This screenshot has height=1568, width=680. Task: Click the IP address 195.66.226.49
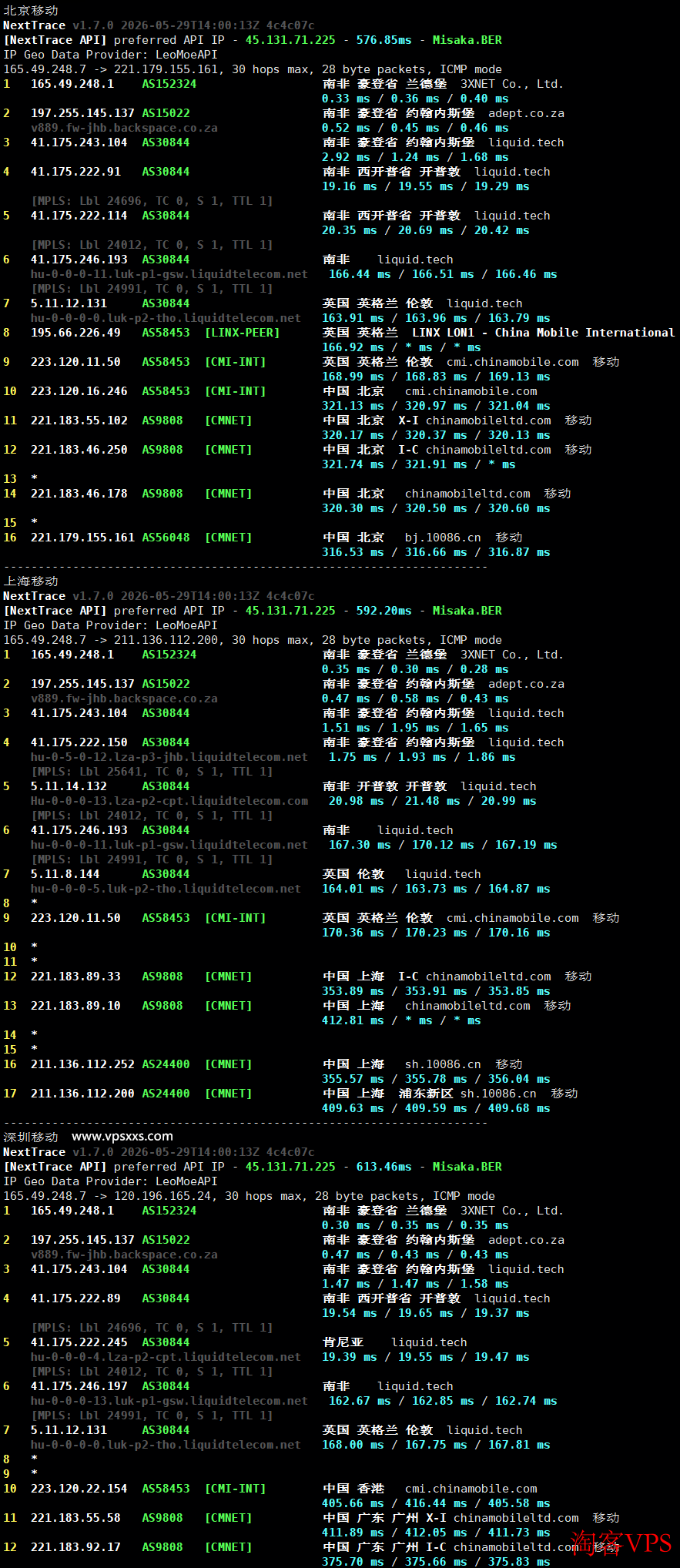(x=75, y=333)
